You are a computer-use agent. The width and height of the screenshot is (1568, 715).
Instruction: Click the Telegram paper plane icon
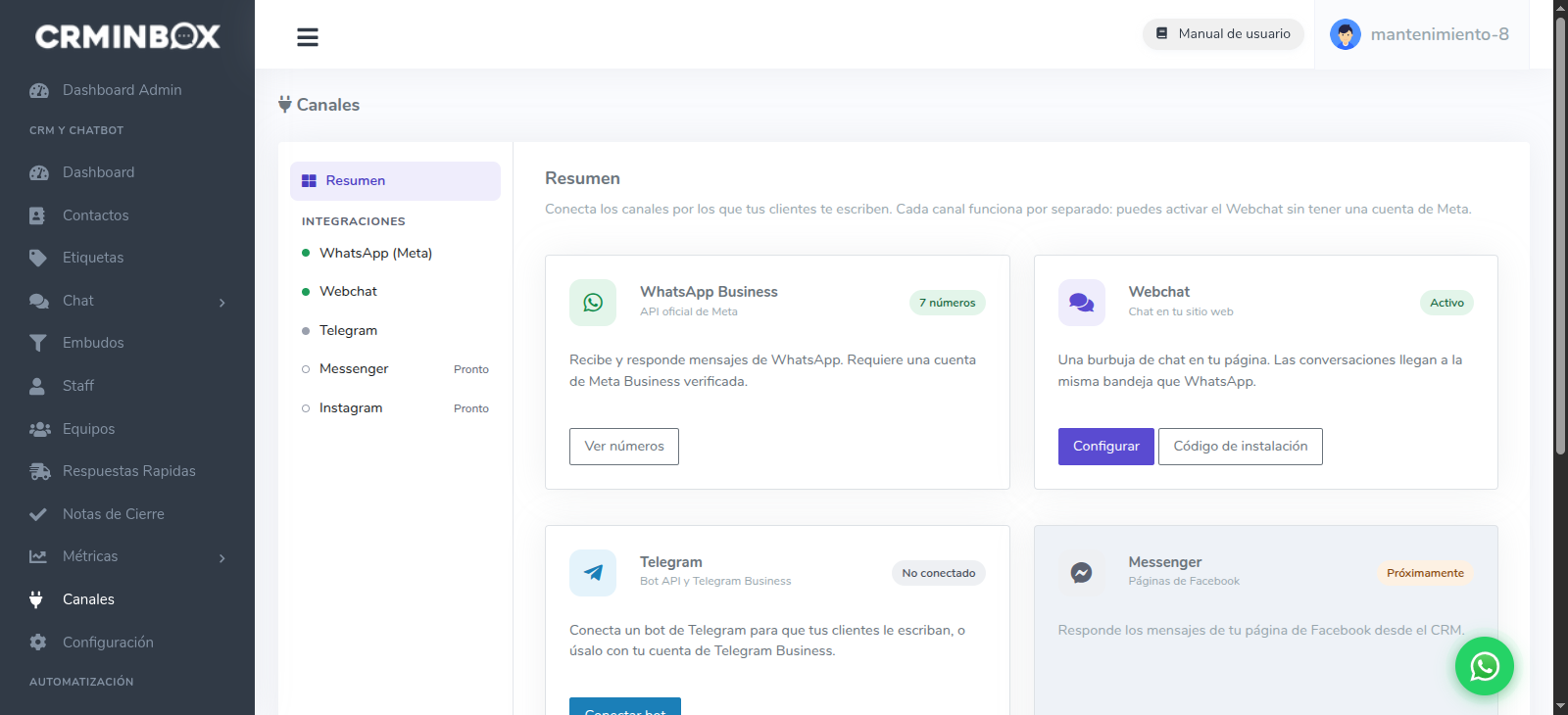pyautogui.click(x=593, y=573)
